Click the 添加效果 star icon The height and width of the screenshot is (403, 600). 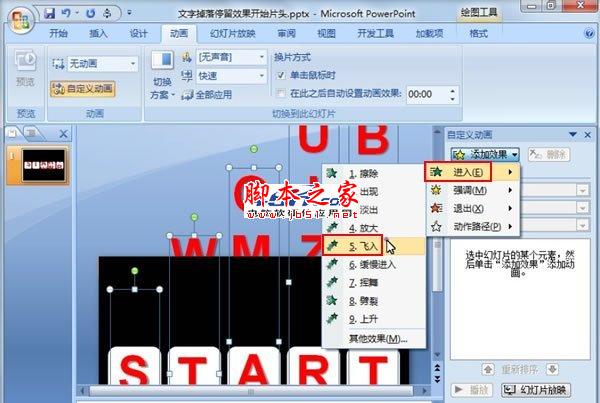[459, 155]
